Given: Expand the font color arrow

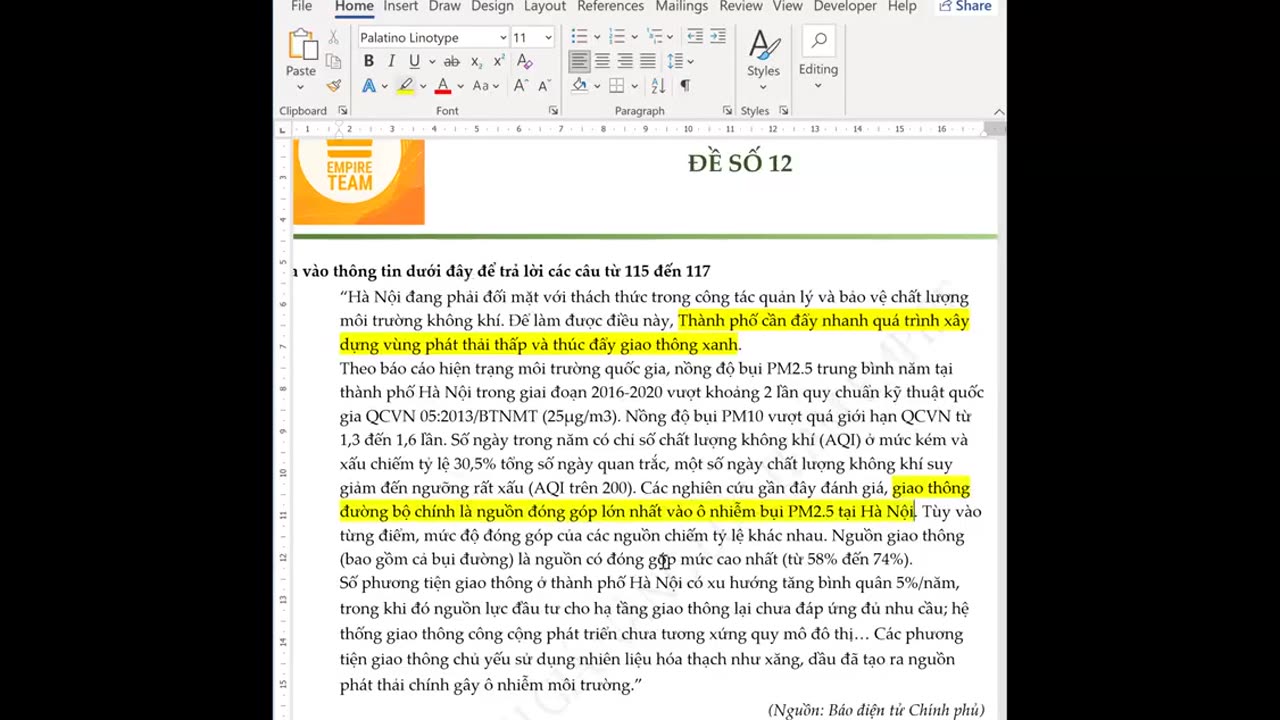Looking at the screenshot, I should pyautogui.click(x=460, y=86).
